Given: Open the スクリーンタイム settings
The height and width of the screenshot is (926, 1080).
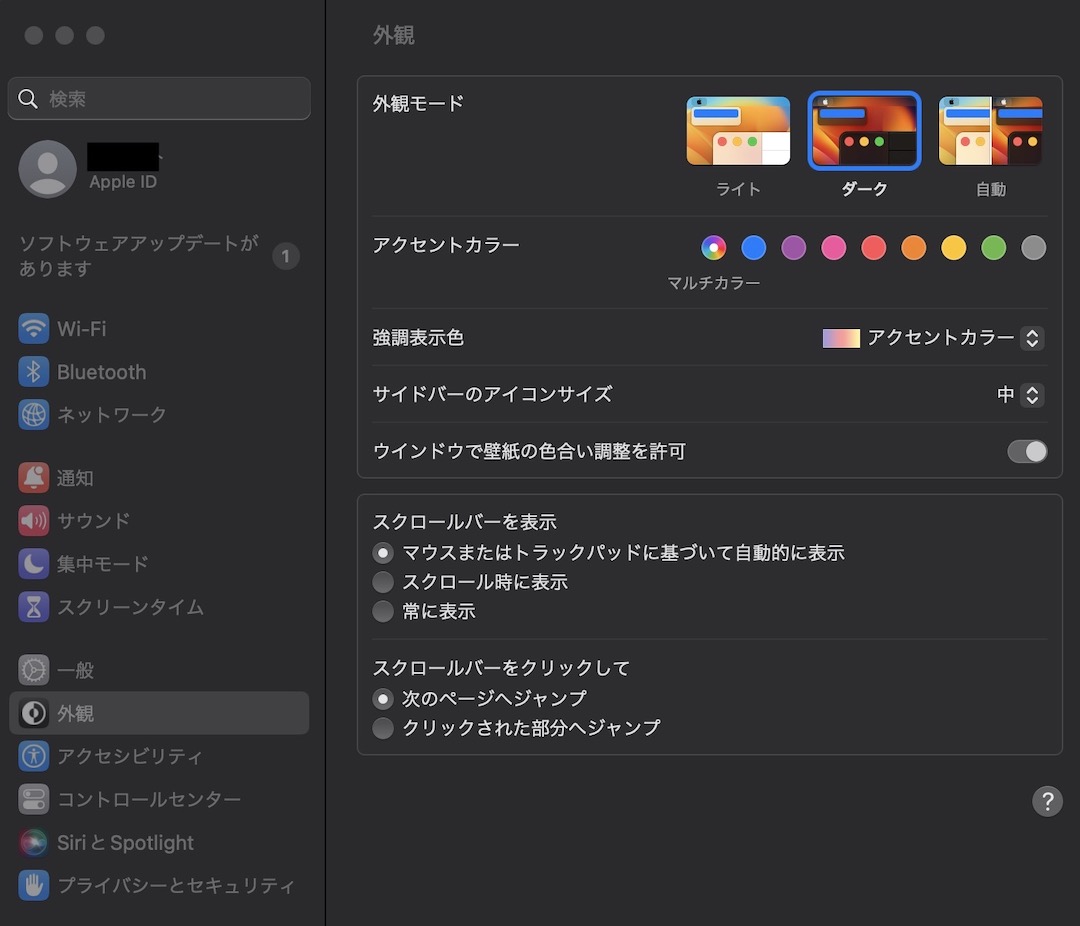Looking at the screenshot, I should (x=123, y=606).
